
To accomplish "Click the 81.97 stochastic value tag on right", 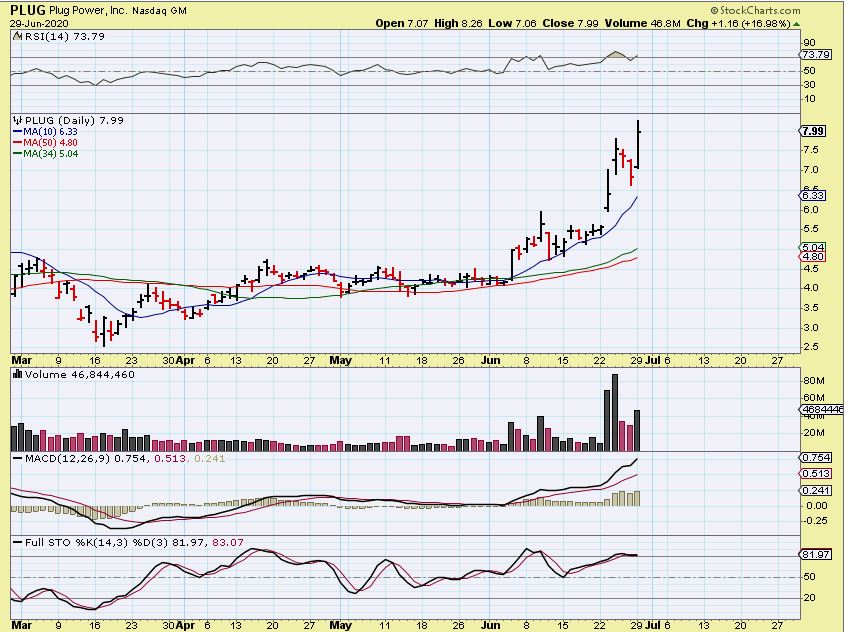I will (x=816, y=555).
